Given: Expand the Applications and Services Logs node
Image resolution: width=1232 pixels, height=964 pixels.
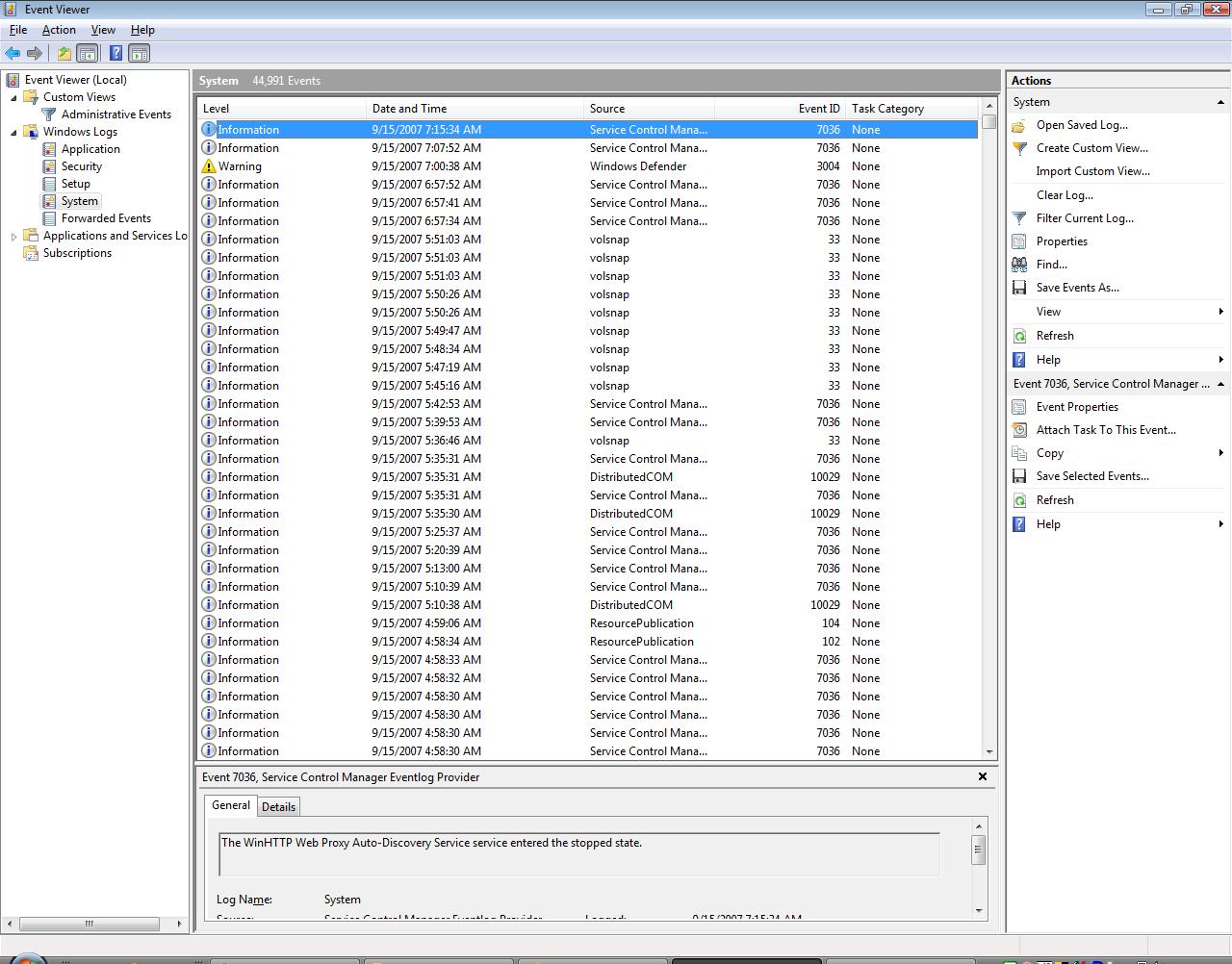Looking at the screenshot, I should point(13,235).
